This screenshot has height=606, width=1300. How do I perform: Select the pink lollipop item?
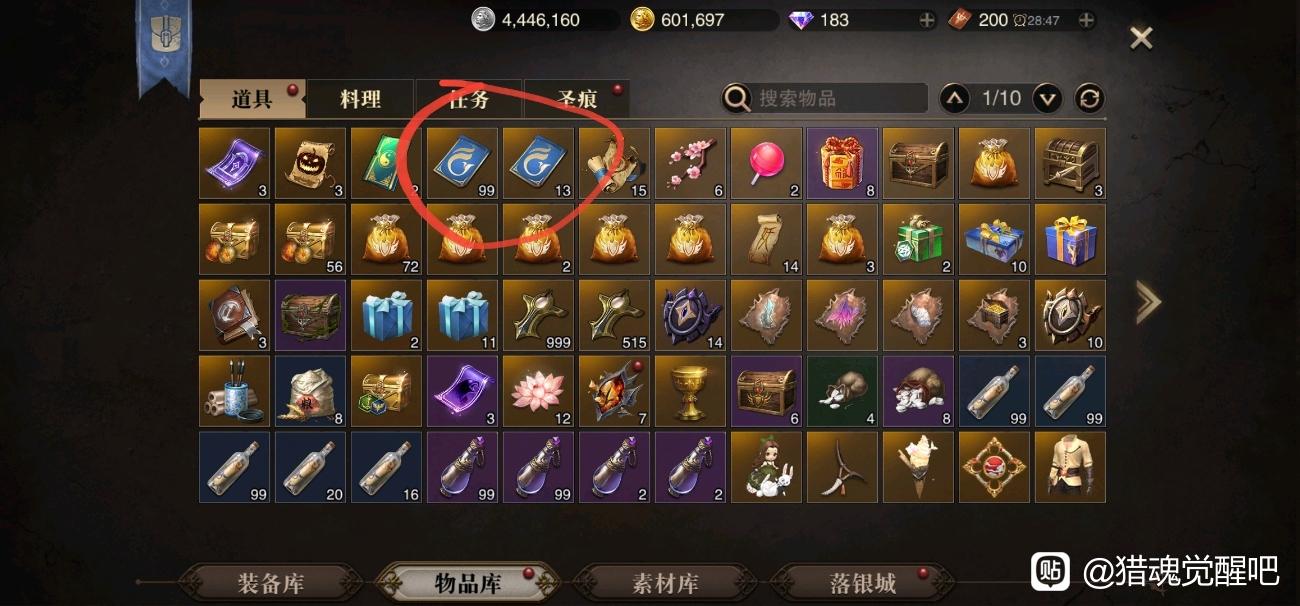766,163
